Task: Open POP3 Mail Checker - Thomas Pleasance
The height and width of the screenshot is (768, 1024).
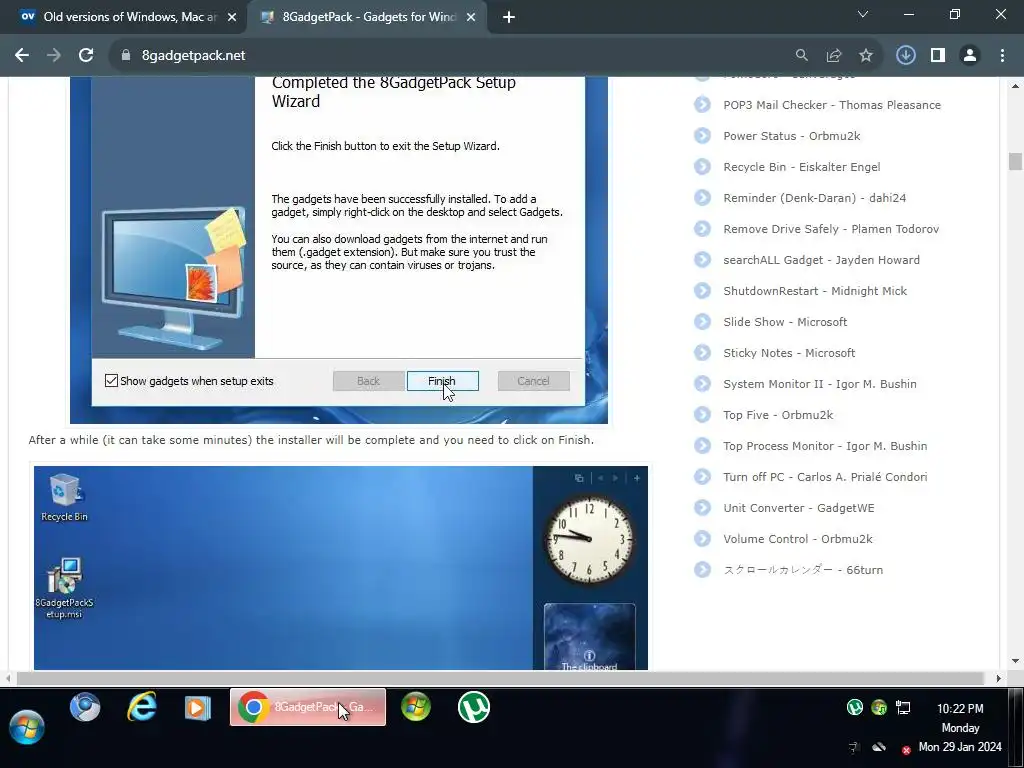Action: [x=831, y=105]
